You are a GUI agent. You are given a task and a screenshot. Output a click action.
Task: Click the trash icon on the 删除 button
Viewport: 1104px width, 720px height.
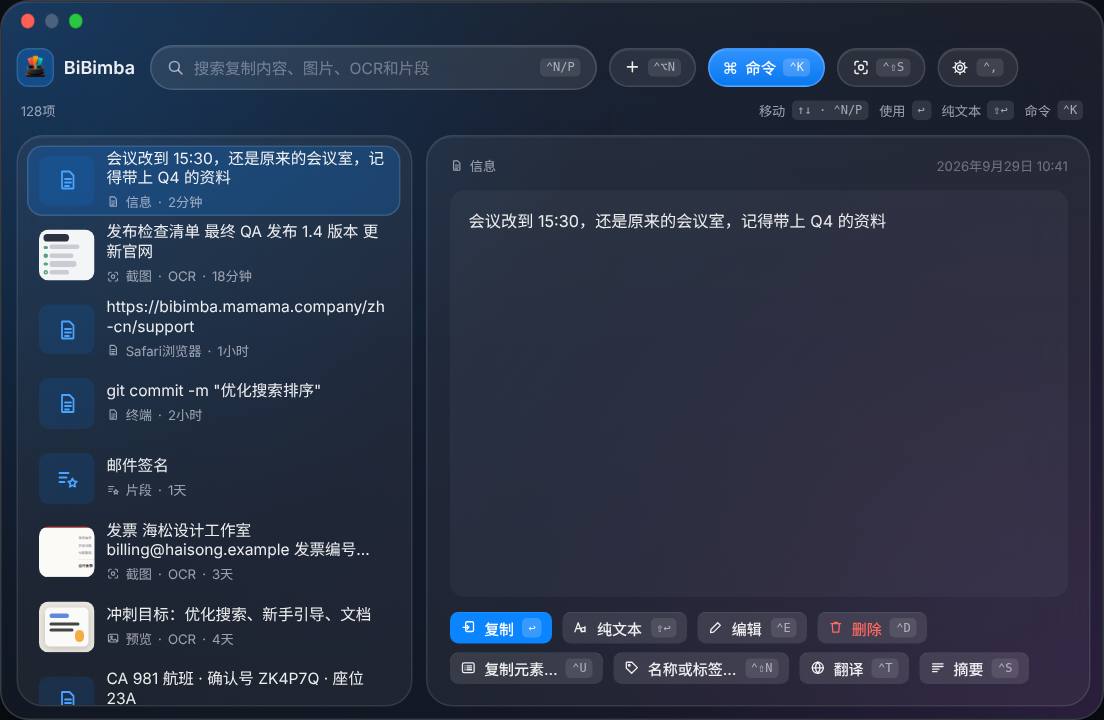coord(836,628)
